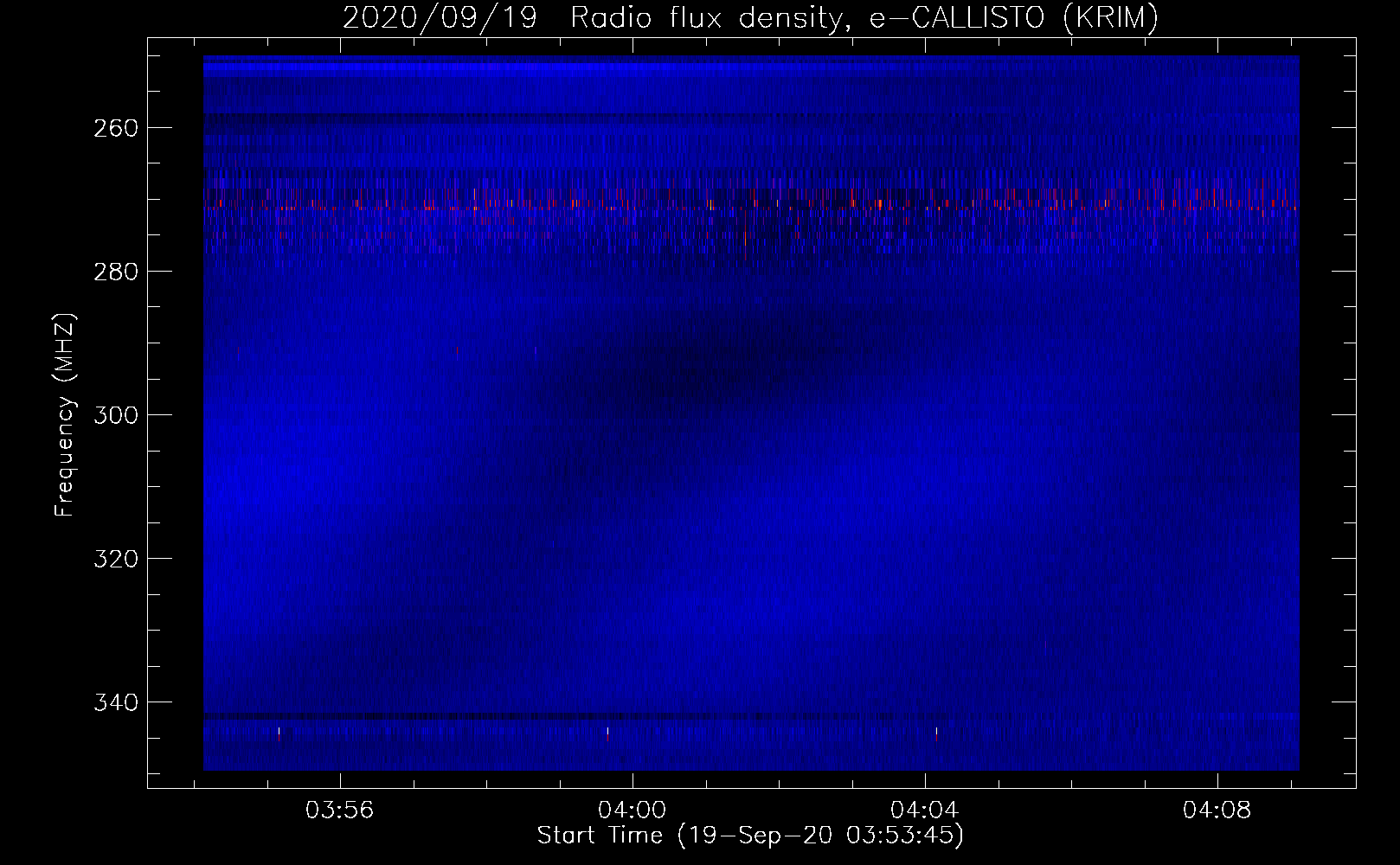This screenshot has width=1400, height=865.
Task: Click the 04:04 time tick label
Action: pyautogui.click(x=925, y=811)
